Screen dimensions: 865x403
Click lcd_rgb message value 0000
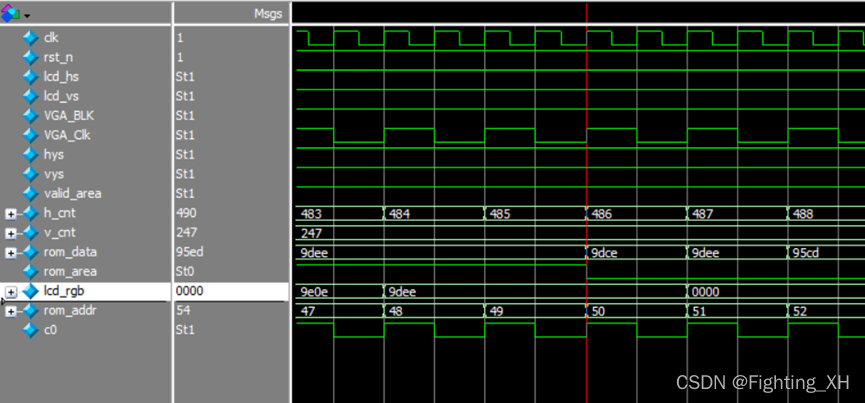pyautogui.click(x=190, y=291)
